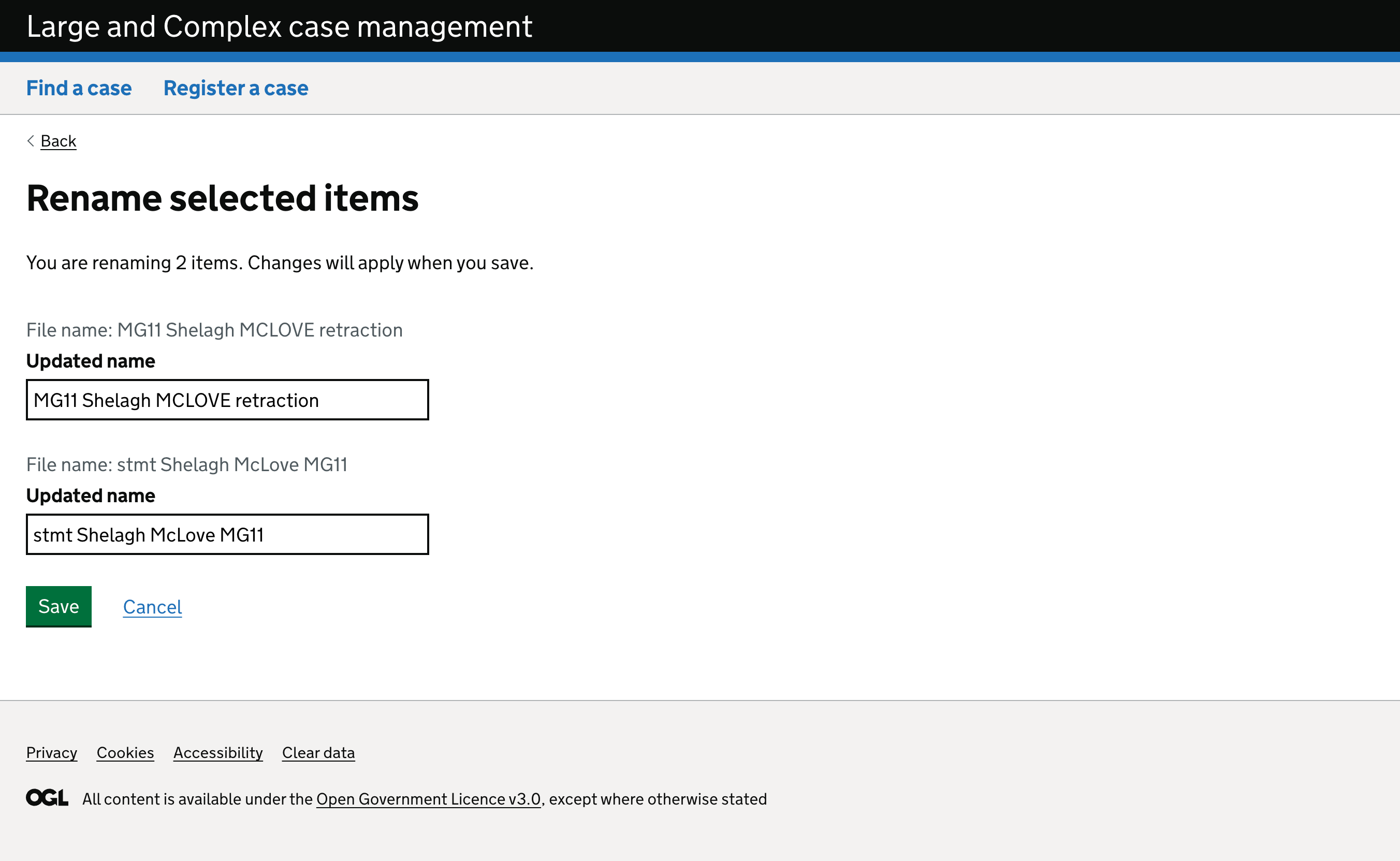Open the Cookies footer link
The width and height of the screenshot is (1400, 861).
pos(125,752)
